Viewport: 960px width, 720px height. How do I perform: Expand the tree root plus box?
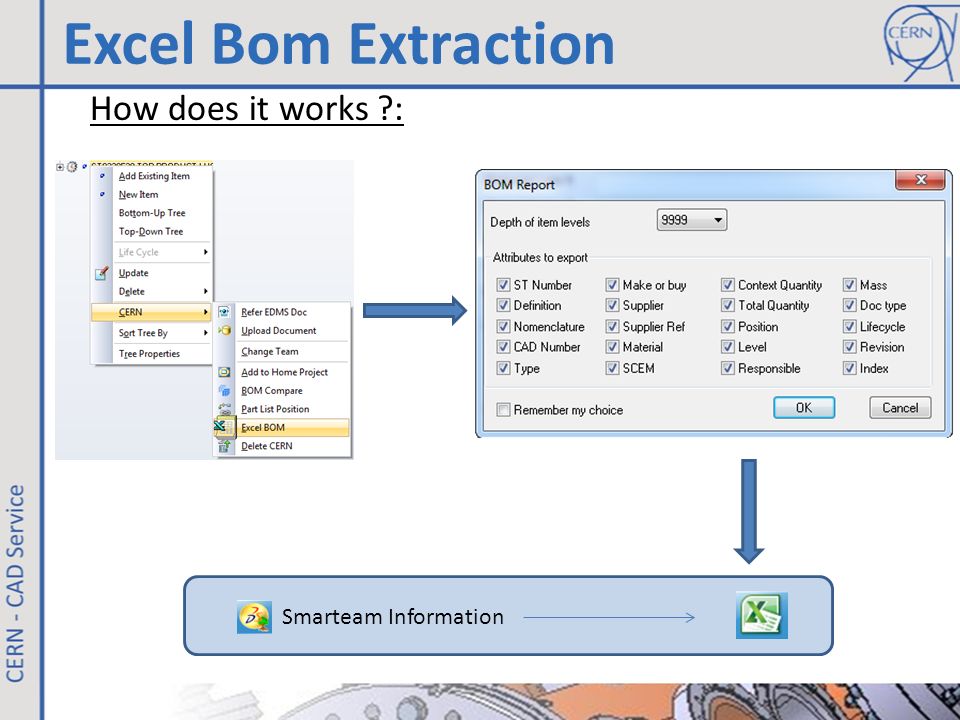point(59,167)
